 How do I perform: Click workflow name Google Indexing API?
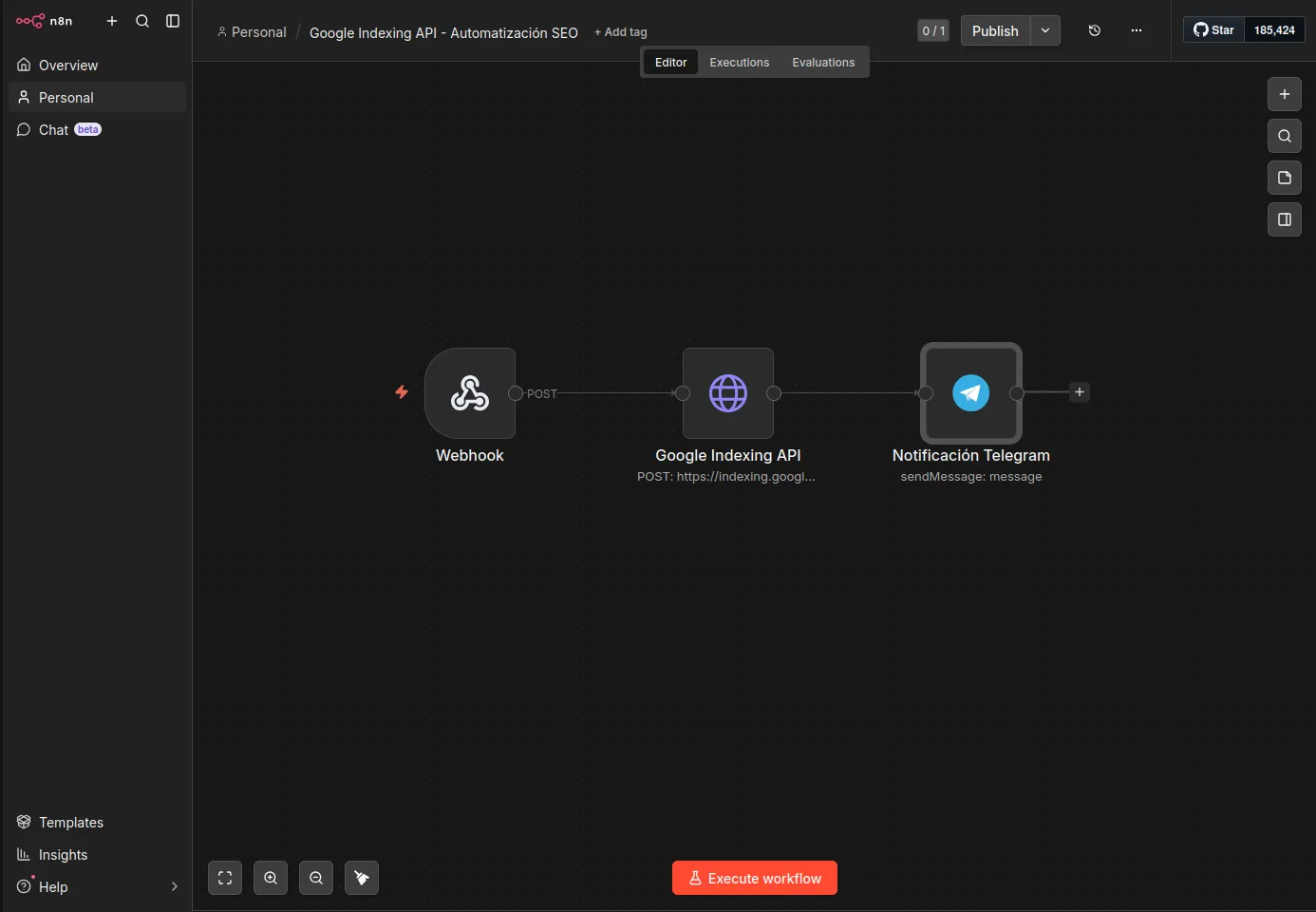pos(443,33)
